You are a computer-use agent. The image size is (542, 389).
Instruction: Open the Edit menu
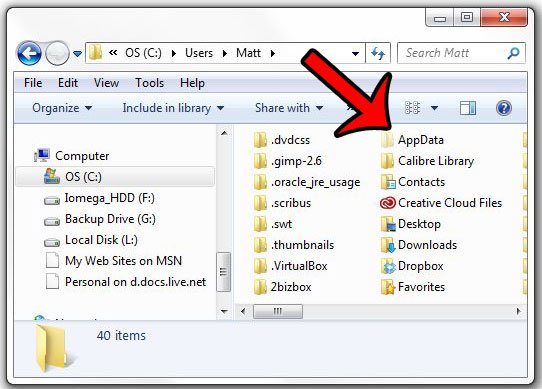[x=68, y=83]
